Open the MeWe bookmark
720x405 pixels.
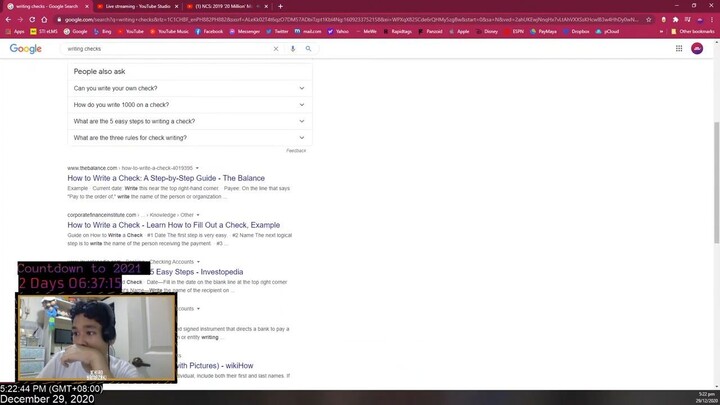click(366, 32)
